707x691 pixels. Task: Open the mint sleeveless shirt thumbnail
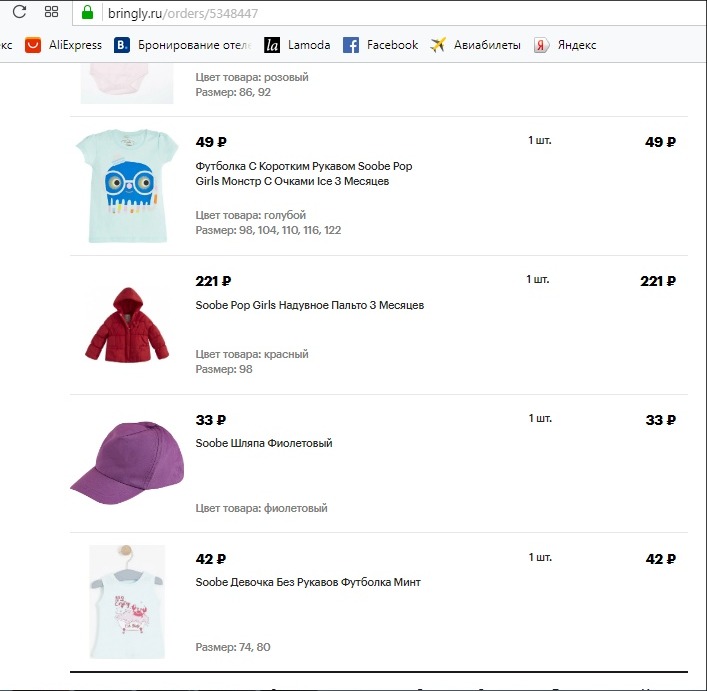tap(126, 601)
